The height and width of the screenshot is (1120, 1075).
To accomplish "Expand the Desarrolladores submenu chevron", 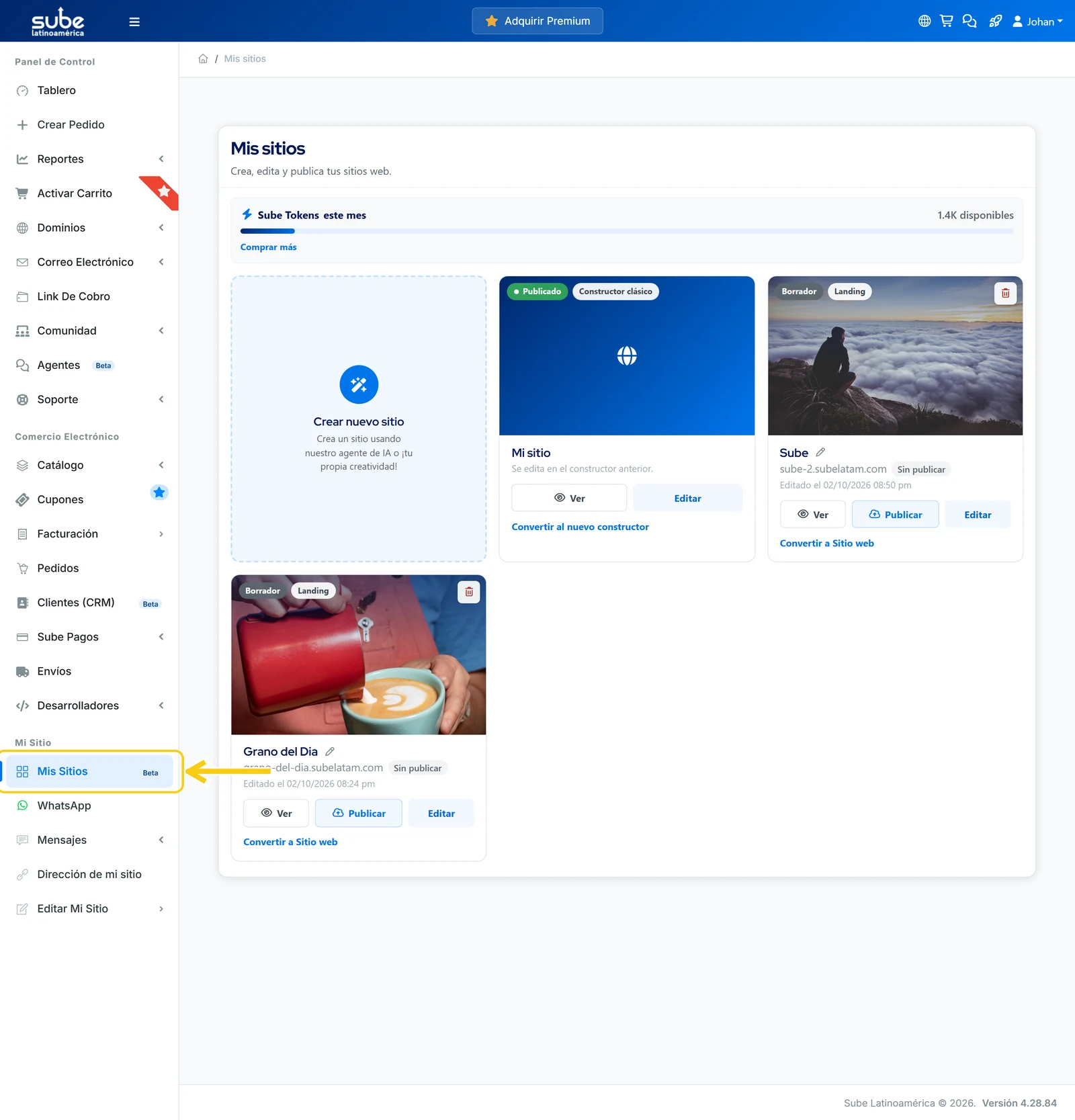I will pyautogui.click(x=161, y=705).
